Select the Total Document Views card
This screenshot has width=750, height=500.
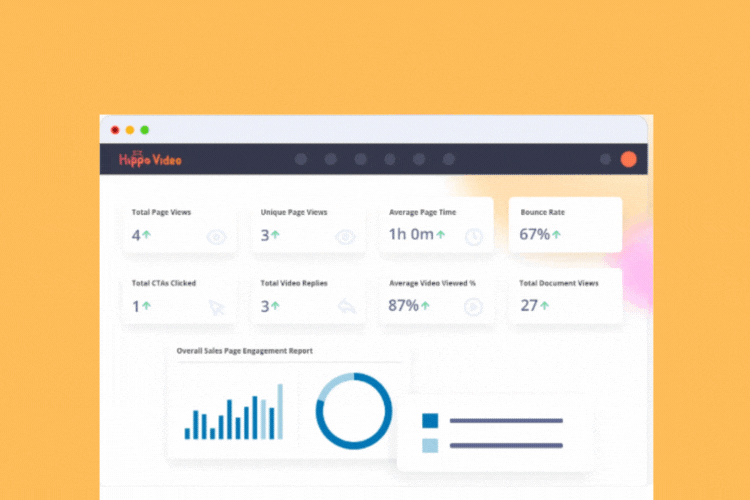point(565,296)
